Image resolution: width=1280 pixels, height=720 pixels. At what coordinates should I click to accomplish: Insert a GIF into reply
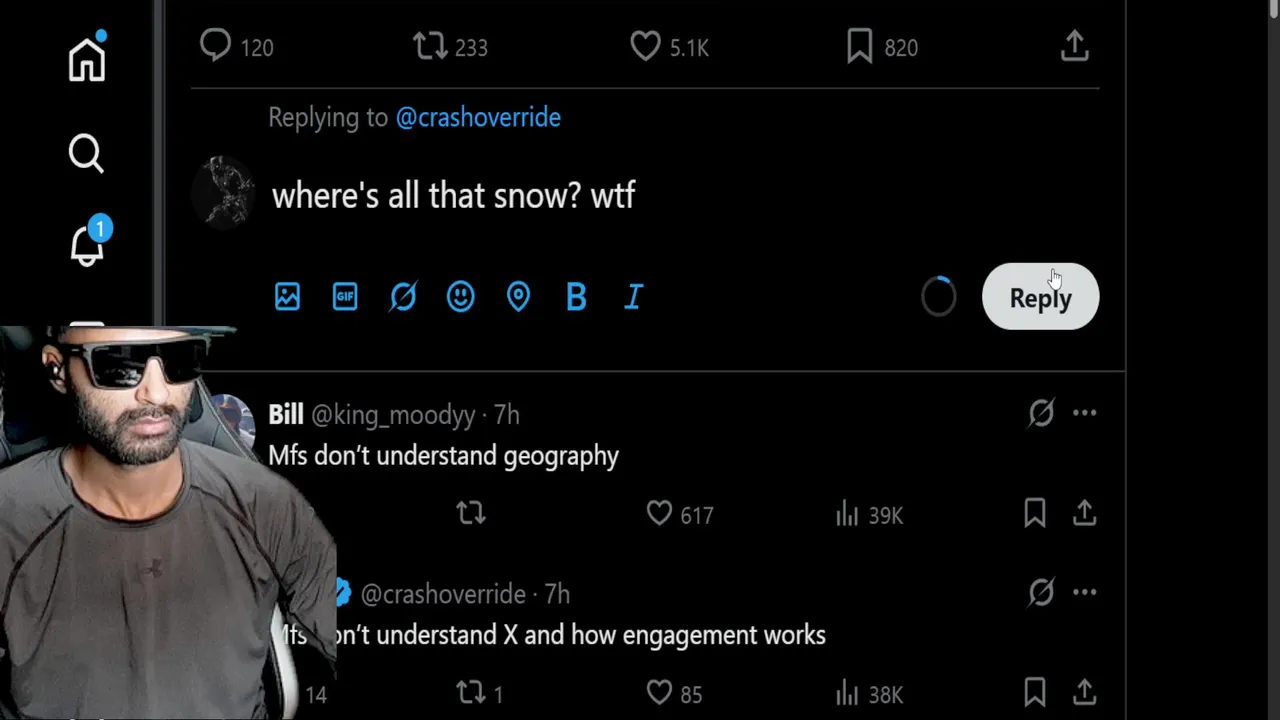pyautogui.click(x=345, y=297)
